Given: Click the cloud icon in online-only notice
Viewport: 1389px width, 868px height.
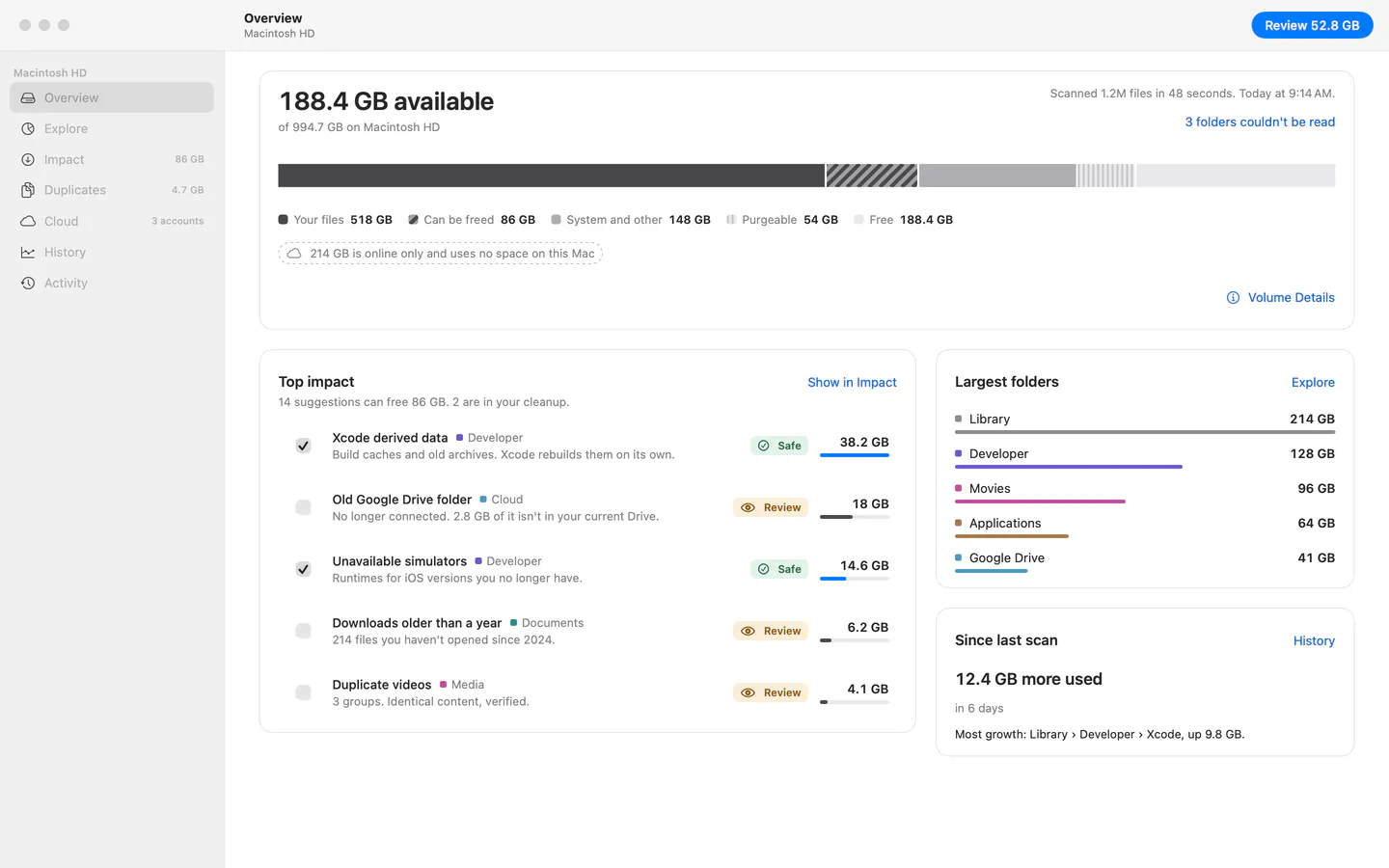Looking at the screenshot, I should tap(294, 254).
